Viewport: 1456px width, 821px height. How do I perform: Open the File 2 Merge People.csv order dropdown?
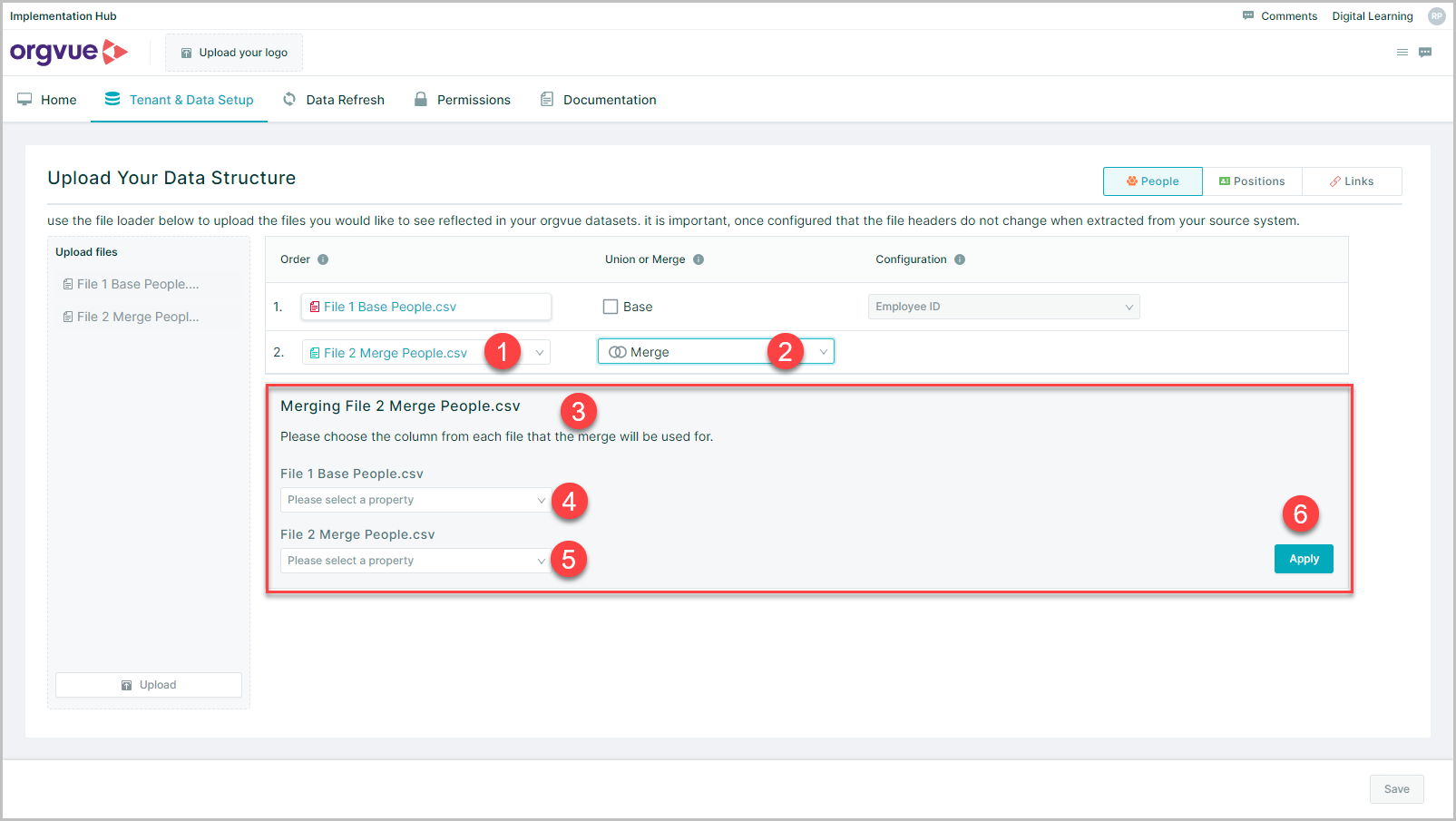coord(426,353)
